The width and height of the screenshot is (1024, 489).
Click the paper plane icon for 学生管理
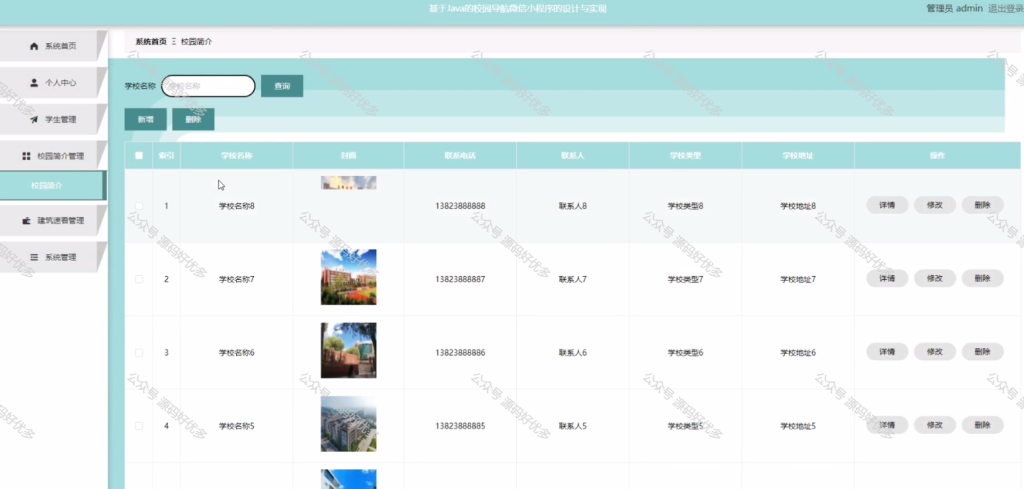(x=34, y=119)
